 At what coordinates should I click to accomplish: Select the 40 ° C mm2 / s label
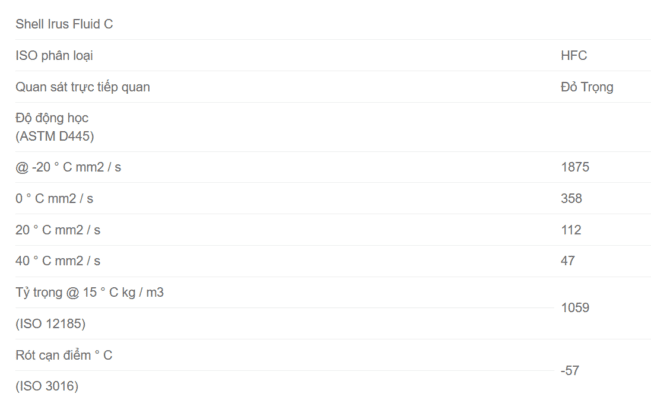pyautogui.click(x=58, y=261)
